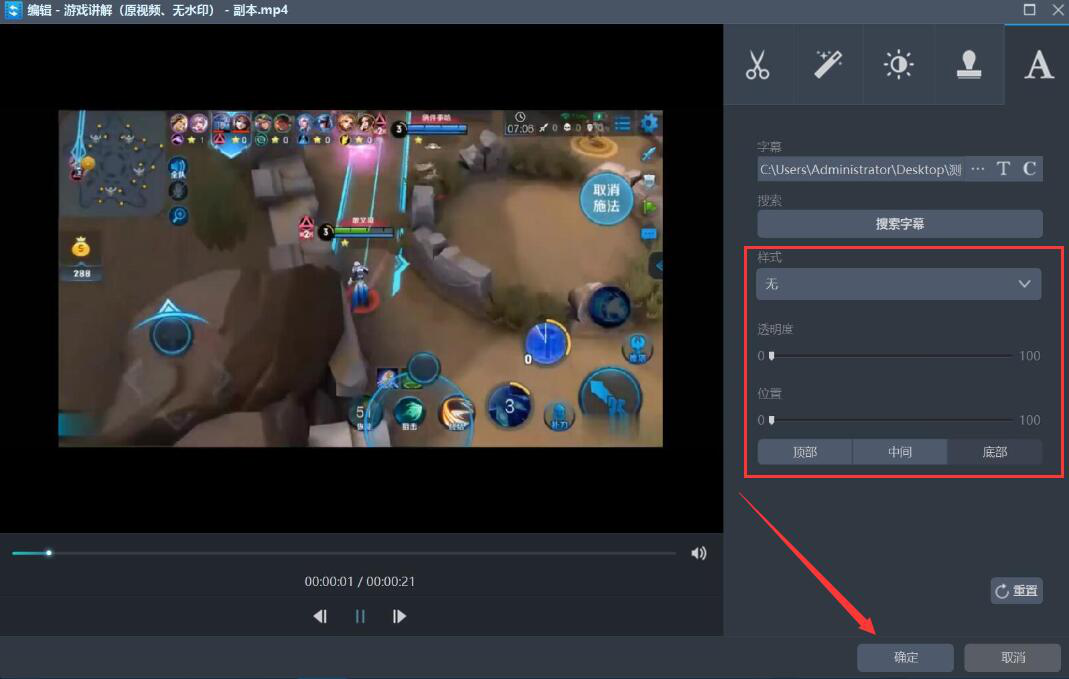
Task: Open subtitle color settings C icon
Action: tap(1029, 169)
